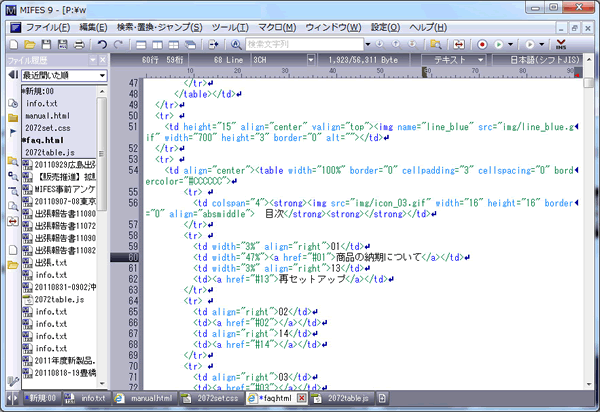Viewport: 600px width, 412px height.
Task: Click the new document icon in toolbar
Action: 14,45
